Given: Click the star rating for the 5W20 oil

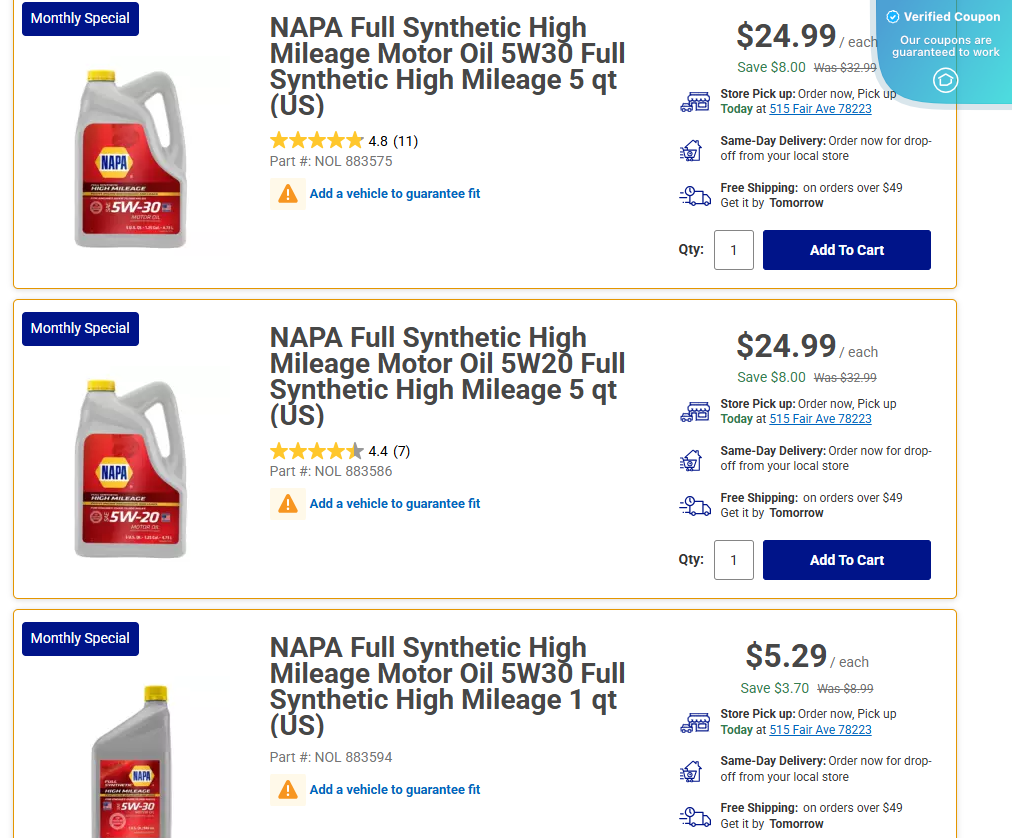Looking at the screenshot, I should click(x=317, y=451).
